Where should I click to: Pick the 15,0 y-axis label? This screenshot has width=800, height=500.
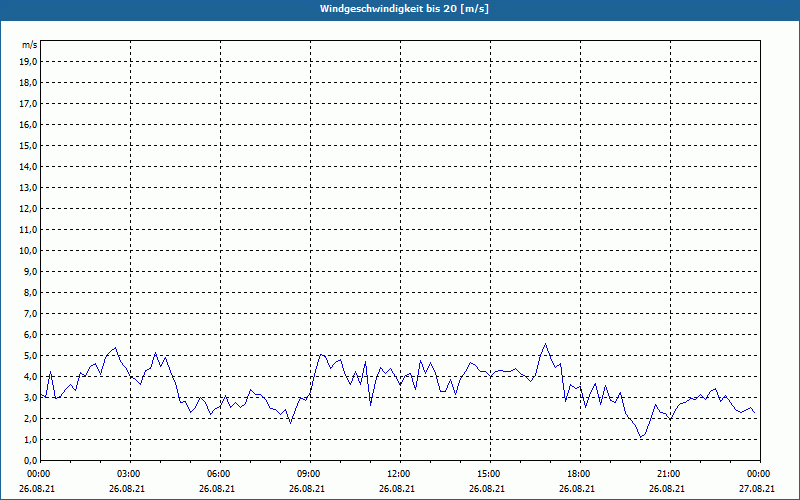click(28, 145)
